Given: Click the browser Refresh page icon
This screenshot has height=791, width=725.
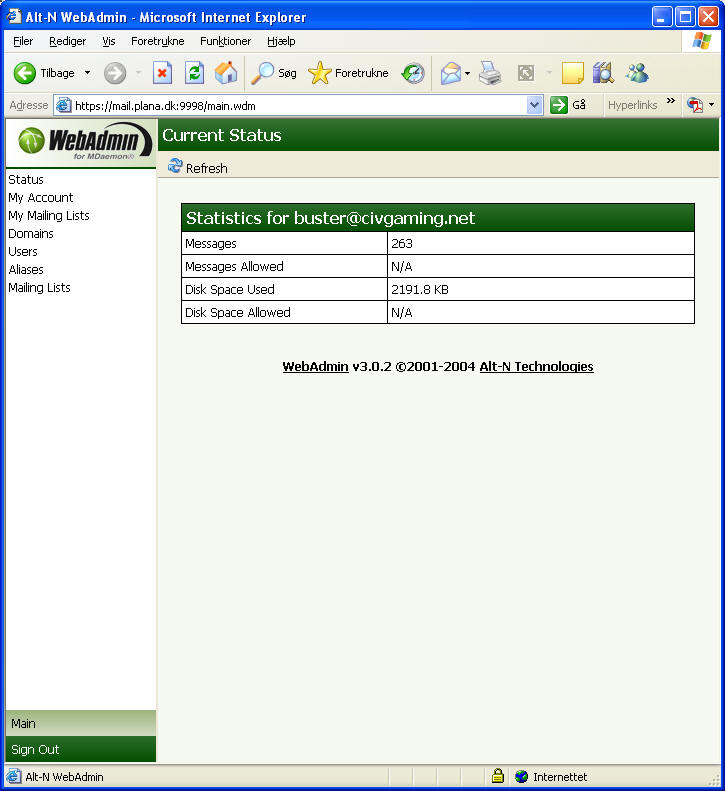Looking at the screenshot, I should pyautogui.click(x=194, y=73).
